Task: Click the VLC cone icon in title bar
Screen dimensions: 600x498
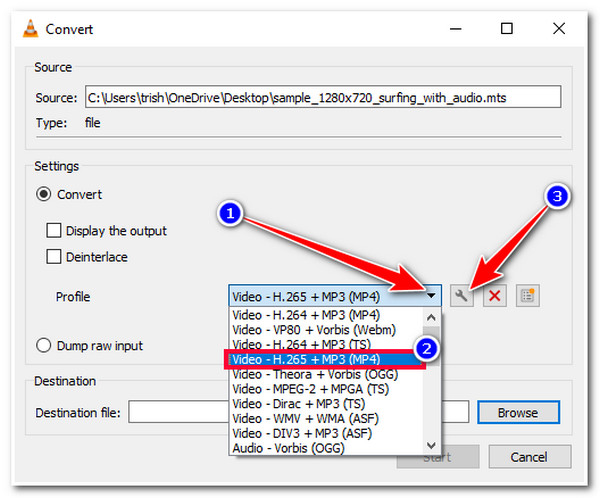Action: [x=31, y=29]
